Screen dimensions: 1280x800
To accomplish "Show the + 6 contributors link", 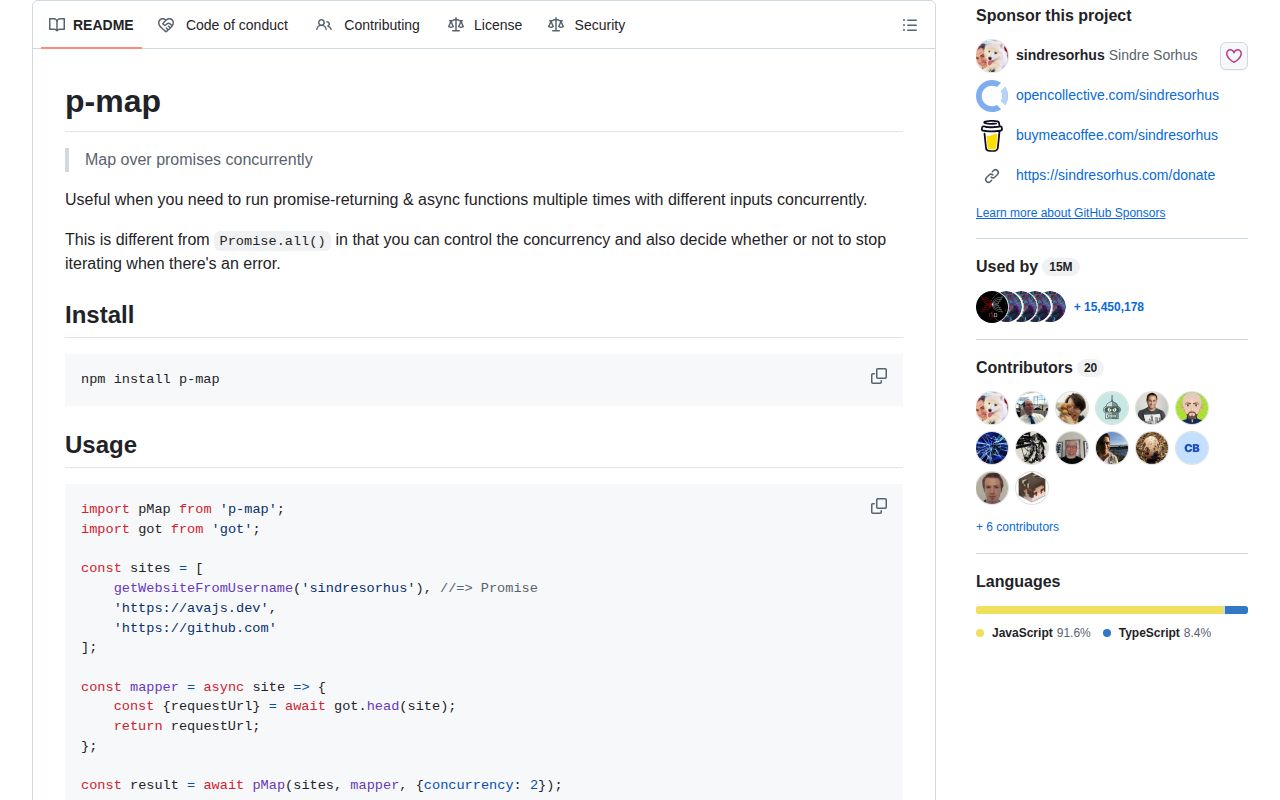I will [1017, 527].
